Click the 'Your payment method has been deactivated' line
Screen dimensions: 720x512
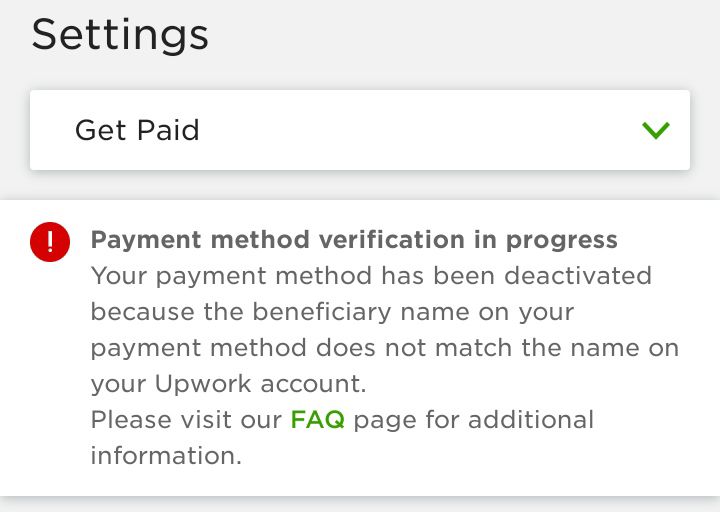(371, 276)
